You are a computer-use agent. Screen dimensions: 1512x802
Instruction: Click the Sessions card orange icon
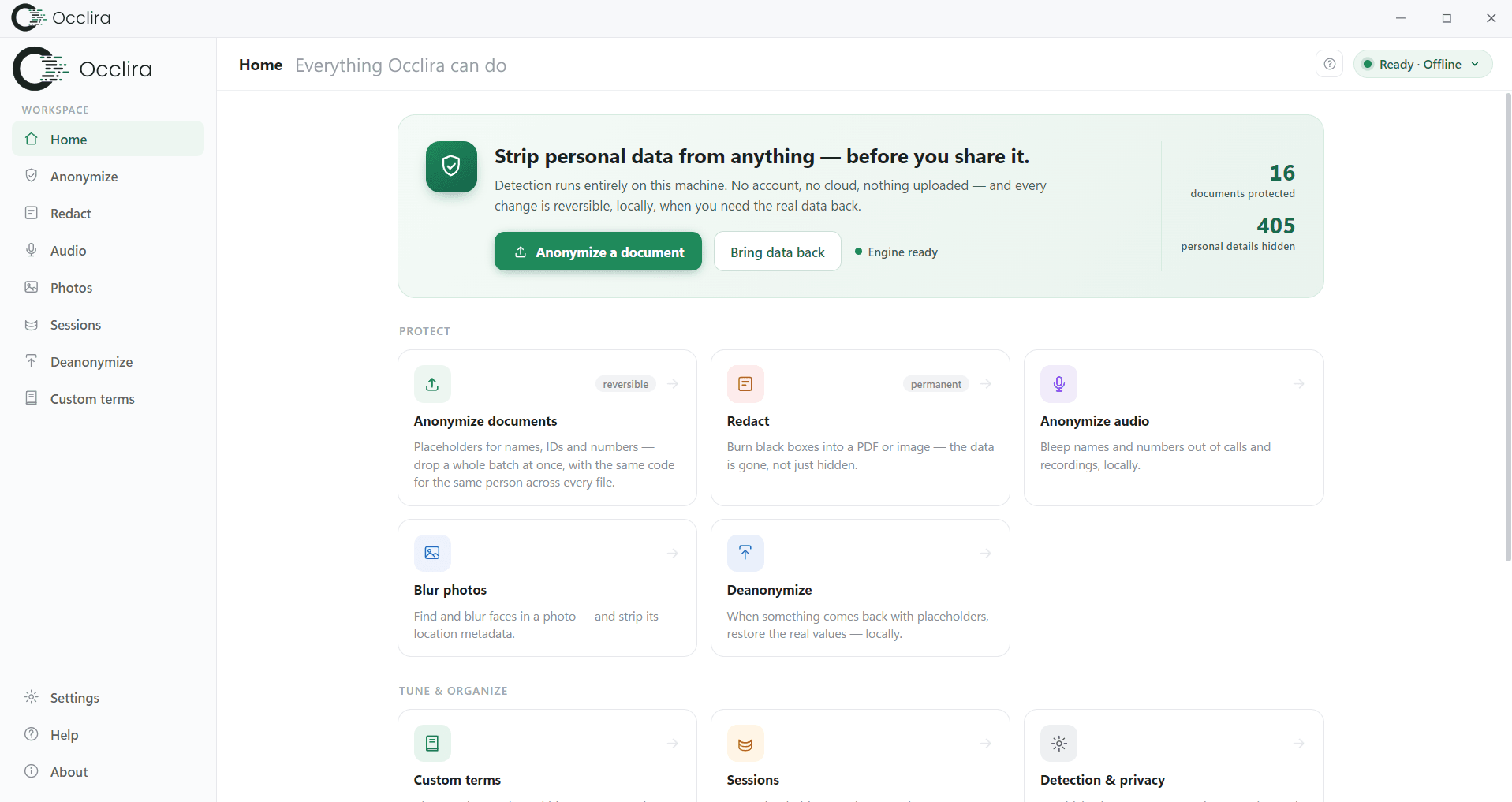(745, 743)
